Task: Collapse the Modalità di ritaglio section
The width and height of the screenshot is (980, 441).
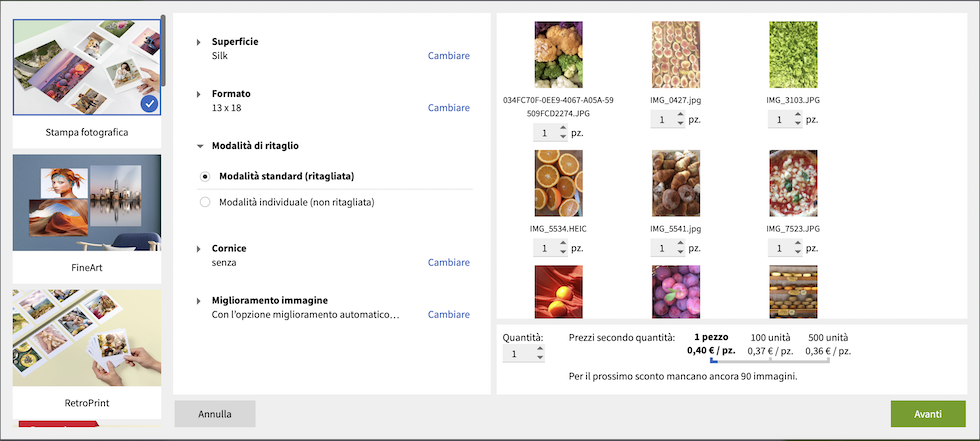Action: pyautogui.click(x=200, y=146)
